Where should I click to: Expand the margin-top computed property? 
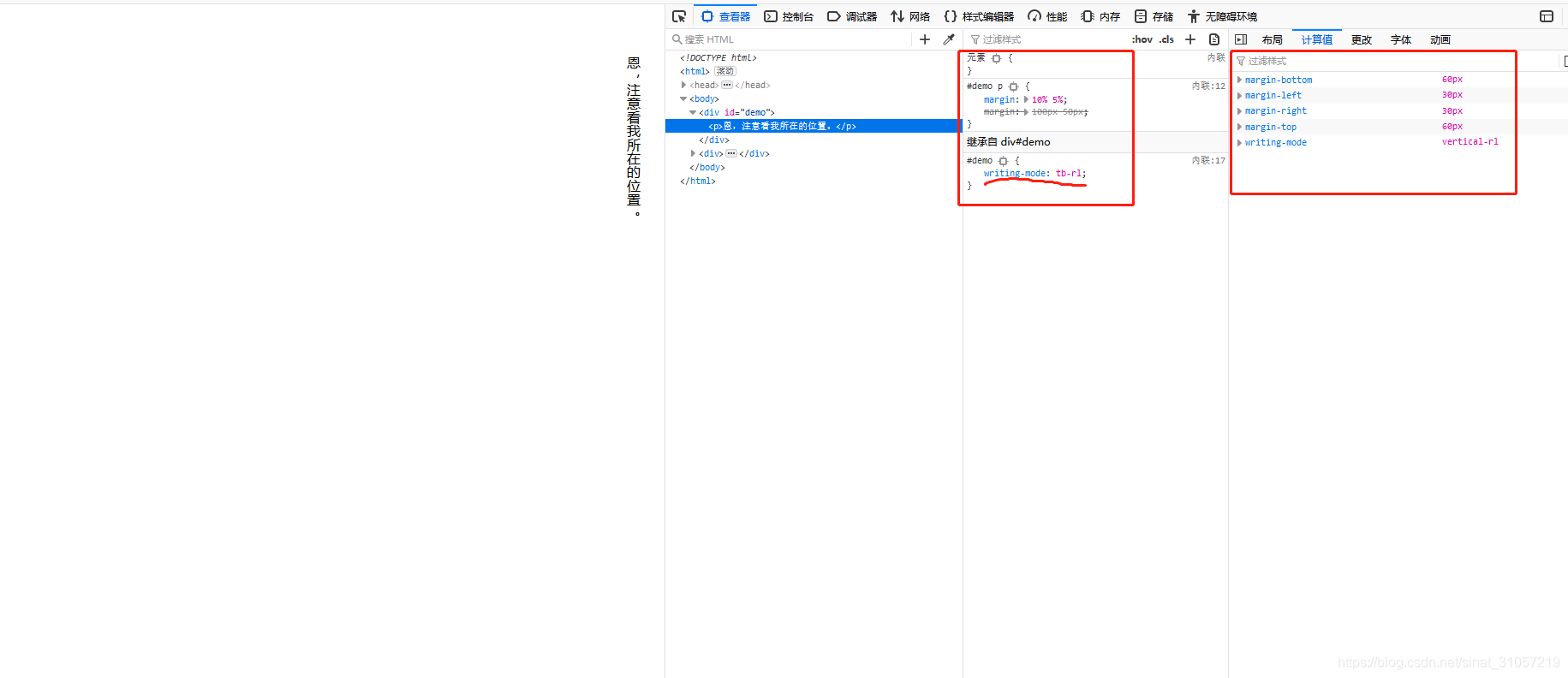pos(1239,127)
